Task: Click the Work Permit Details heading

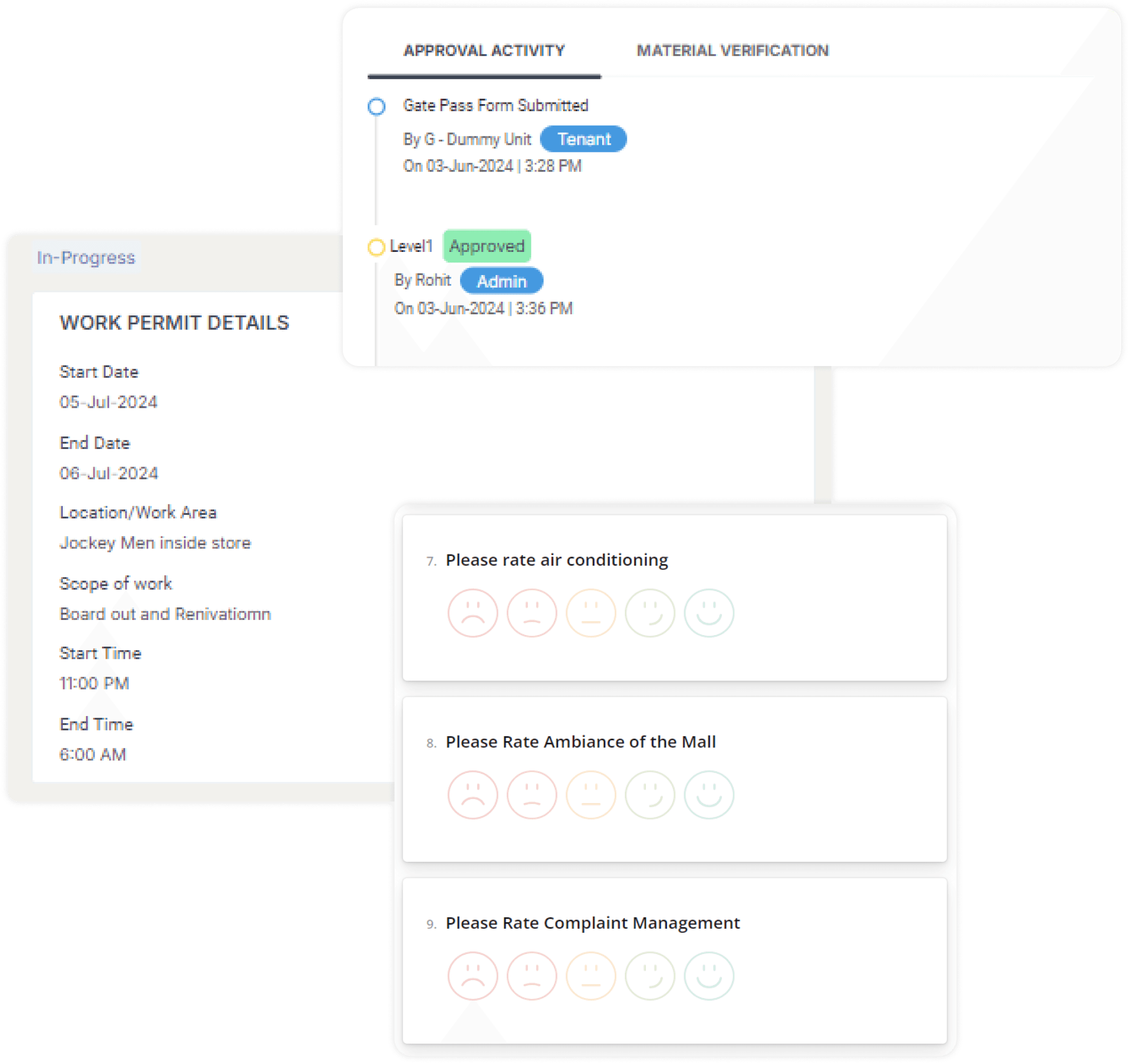Action: coord(174,323)
